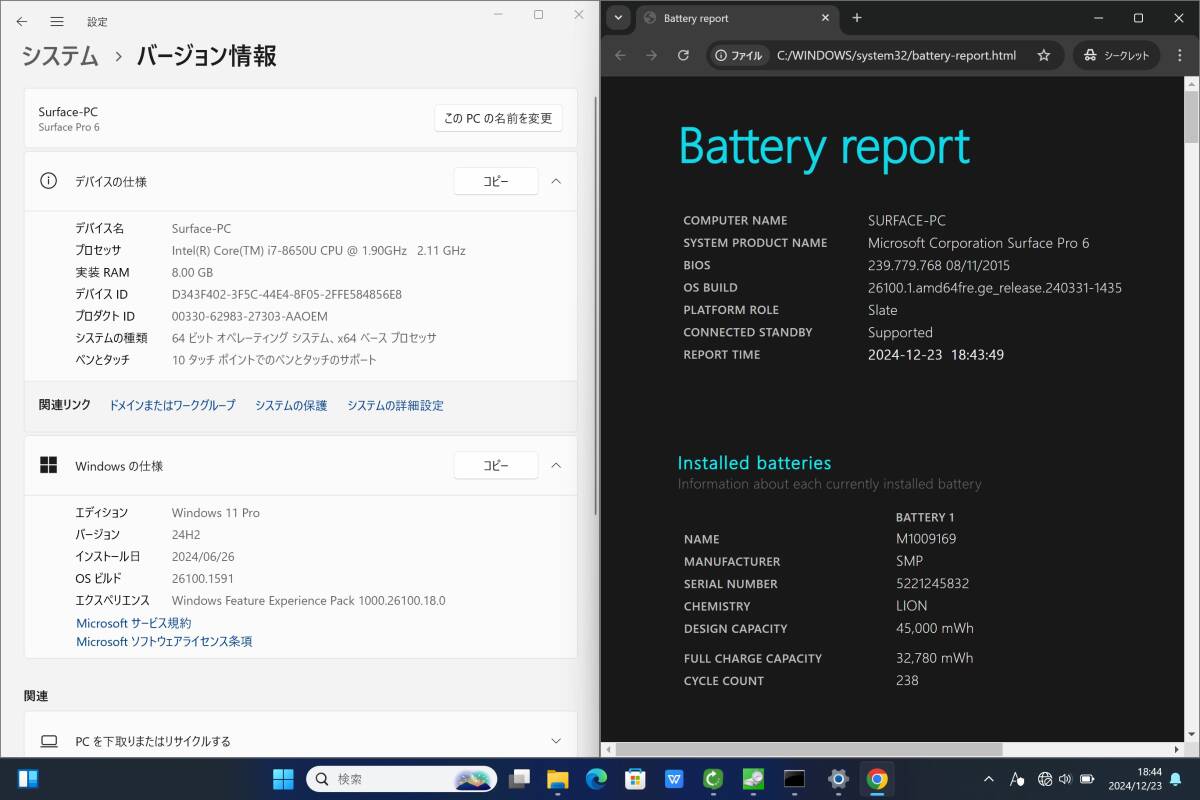Screen dimensions: 1200x800
Task: Open the green disk utility taskbar app
Action: click(752, 778)
